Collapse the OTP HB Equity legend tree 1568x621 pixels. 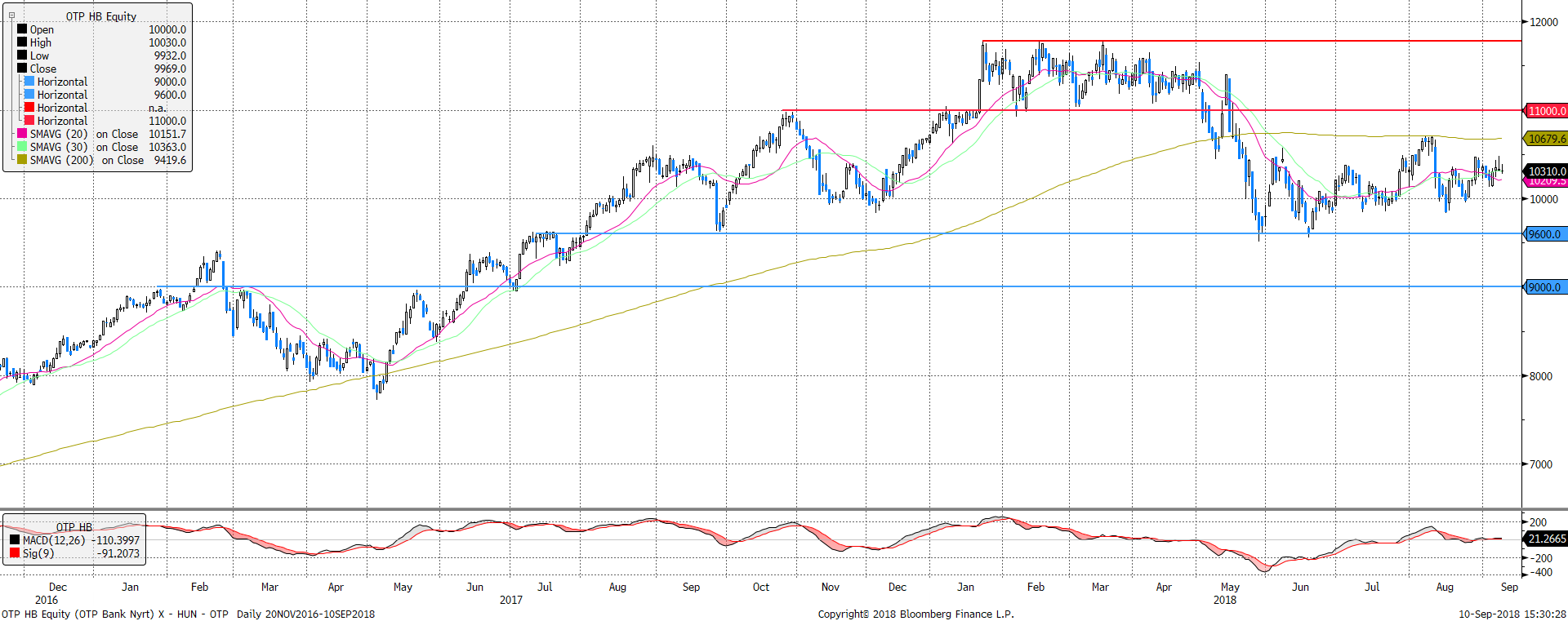11,16
